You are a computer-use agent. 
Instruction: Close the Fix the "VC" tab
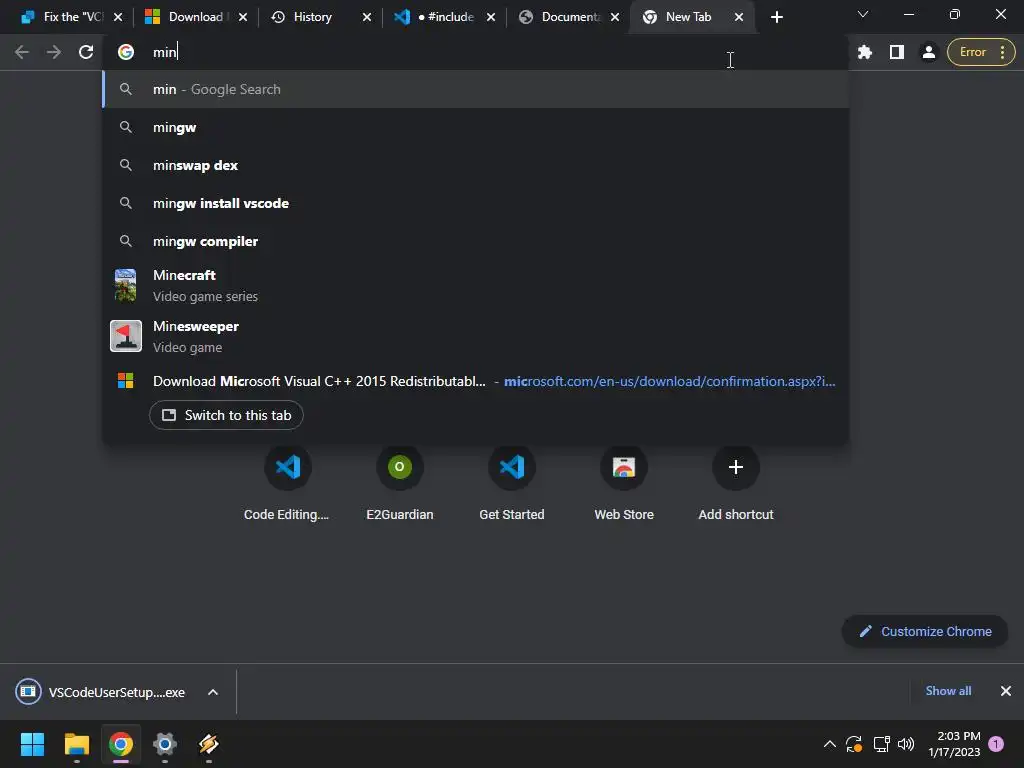point(118,17)
